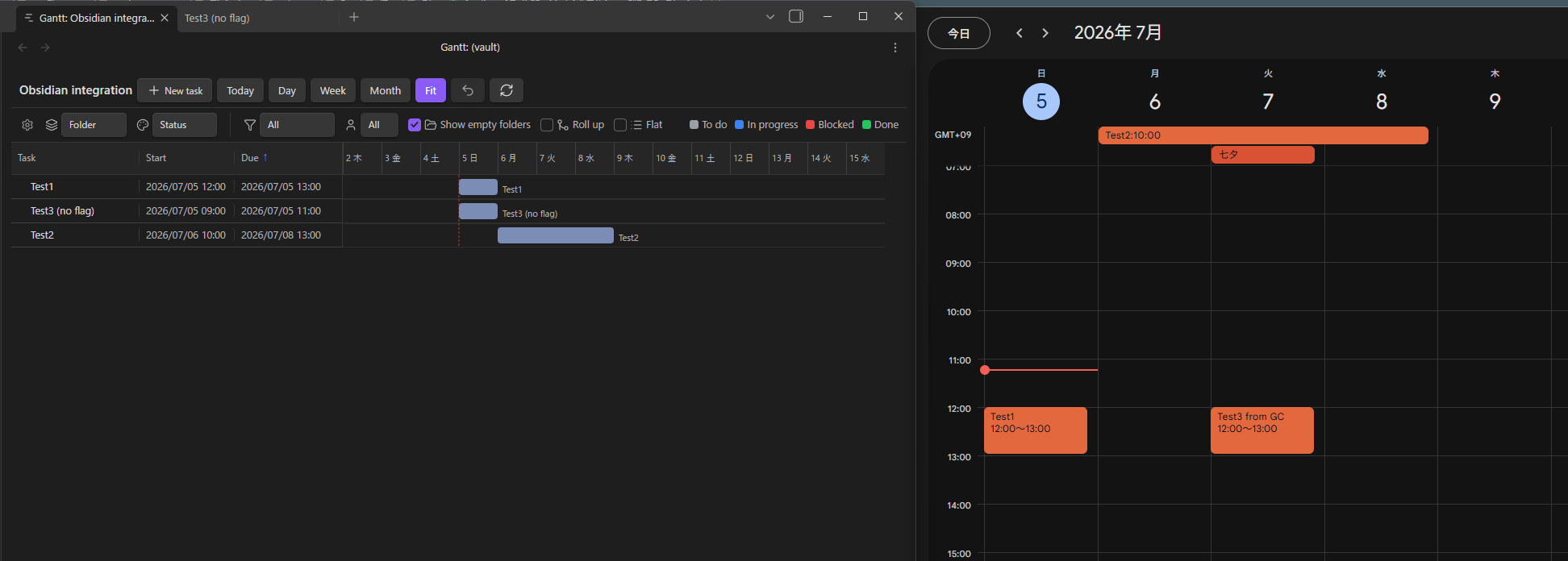Click Test3 start date 2026/07/05 09:00
Viewport: 1568px width, 561px height.
pos(186,211)
